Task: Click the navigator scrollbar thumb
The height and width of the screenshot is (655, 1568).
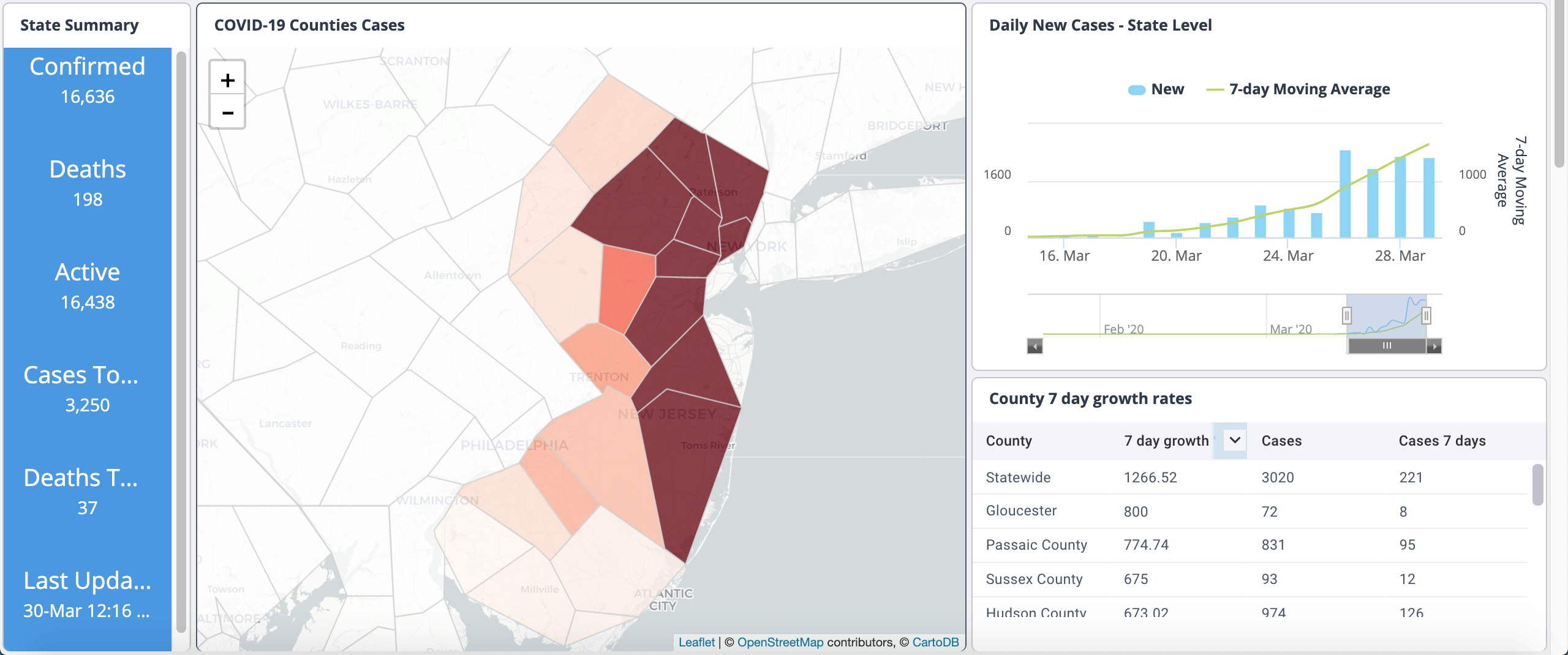Action: coord(1387,346)
